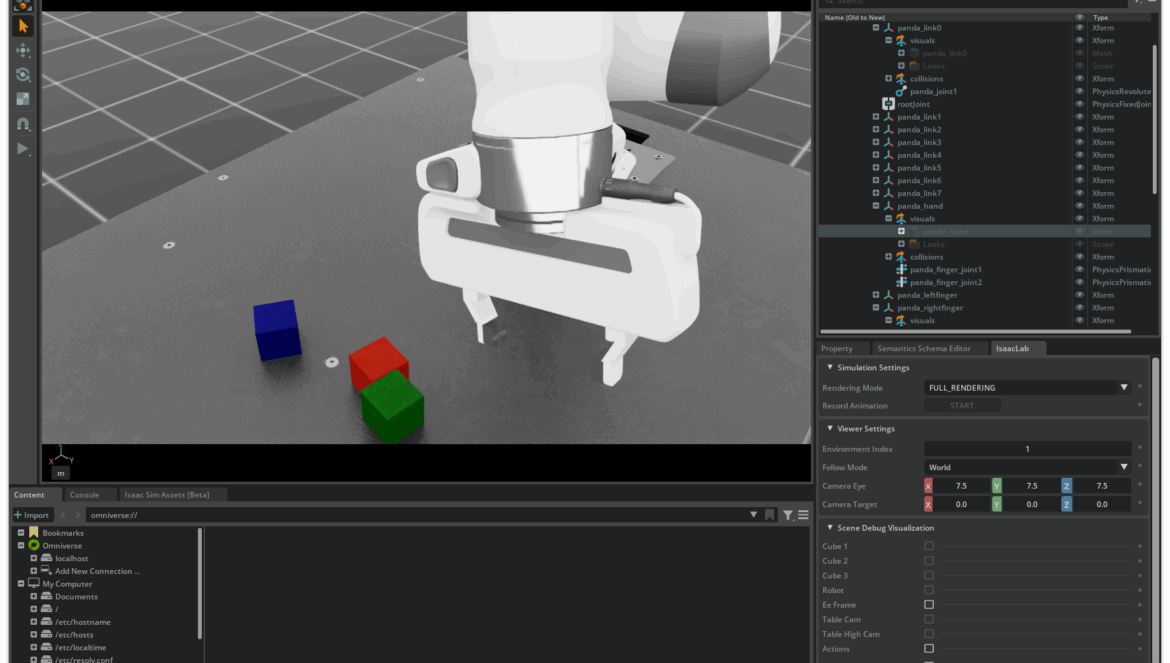Check the Actions debug visualization box
Screen dimensions: 1170x663
[929, 649]
